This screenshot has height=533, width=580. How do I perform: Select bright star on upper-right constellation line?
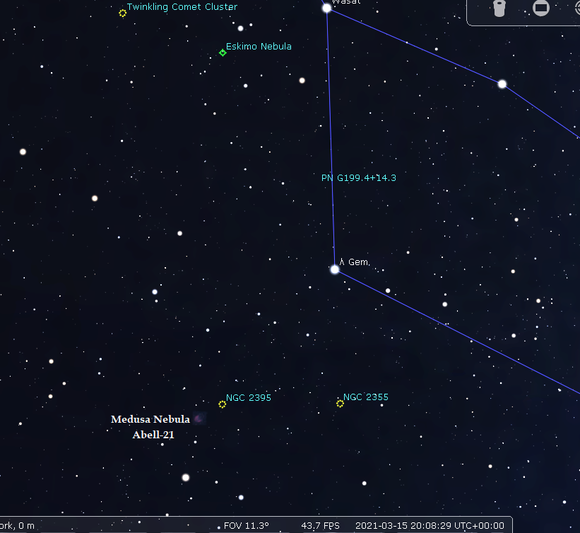(502, 84)
